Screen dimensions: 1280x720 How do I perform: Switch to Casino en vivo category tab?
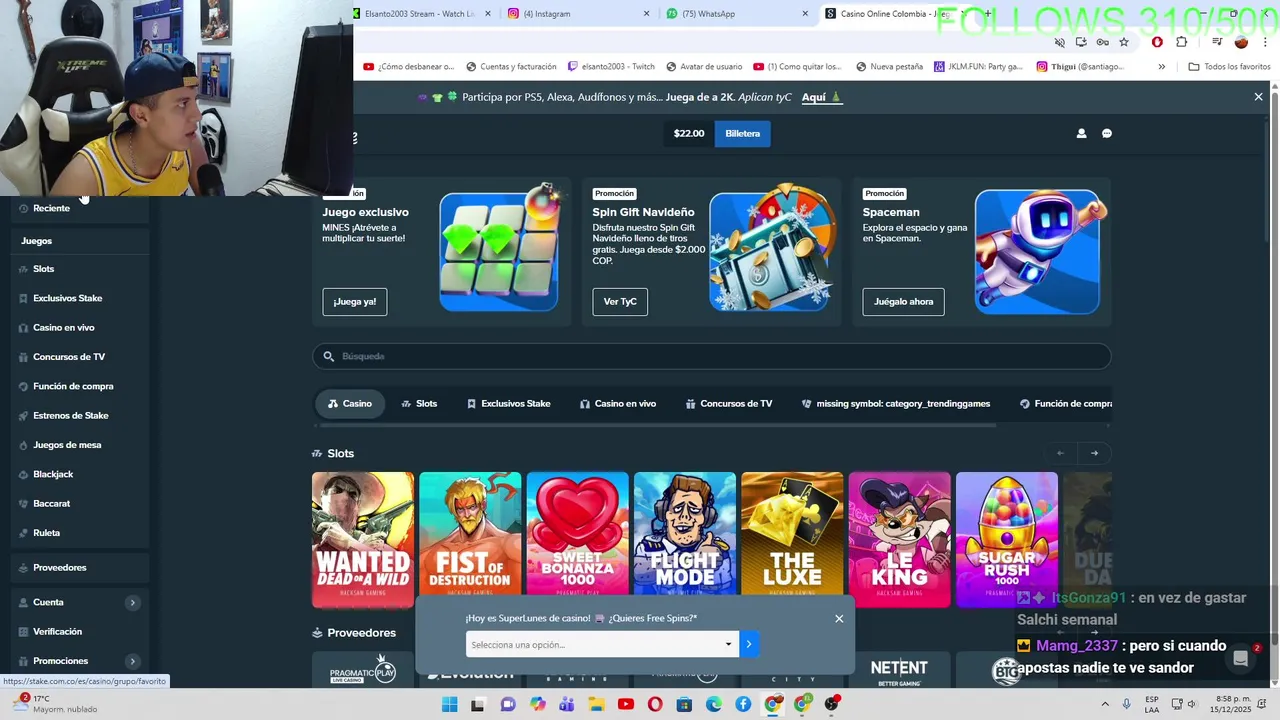pos(617,403)
